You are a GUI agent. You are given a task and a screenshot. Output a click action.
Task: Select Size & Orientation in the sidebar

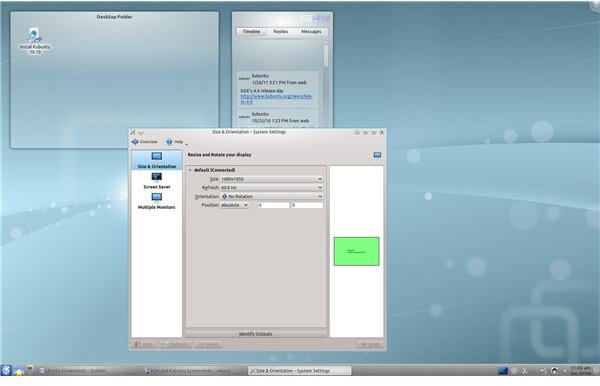[157, 160]
